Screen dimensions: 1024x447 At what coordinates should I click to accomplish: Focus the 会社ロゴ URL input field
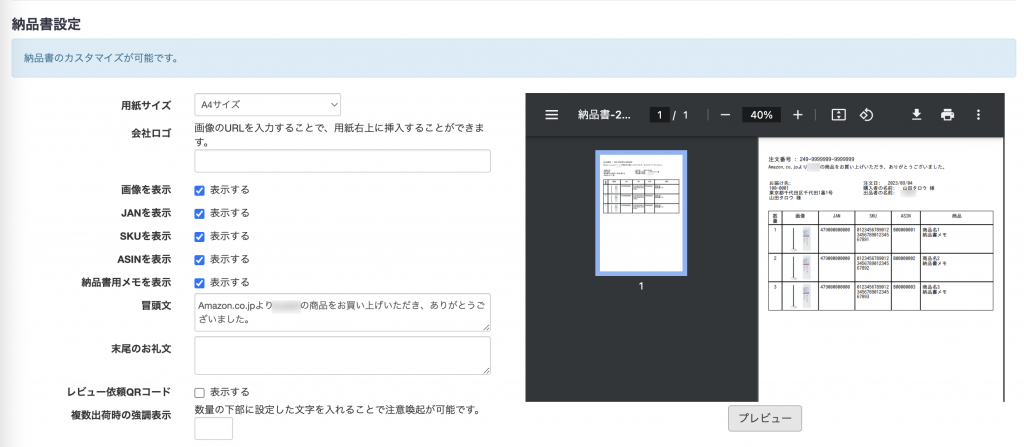(x=342, y=161)
